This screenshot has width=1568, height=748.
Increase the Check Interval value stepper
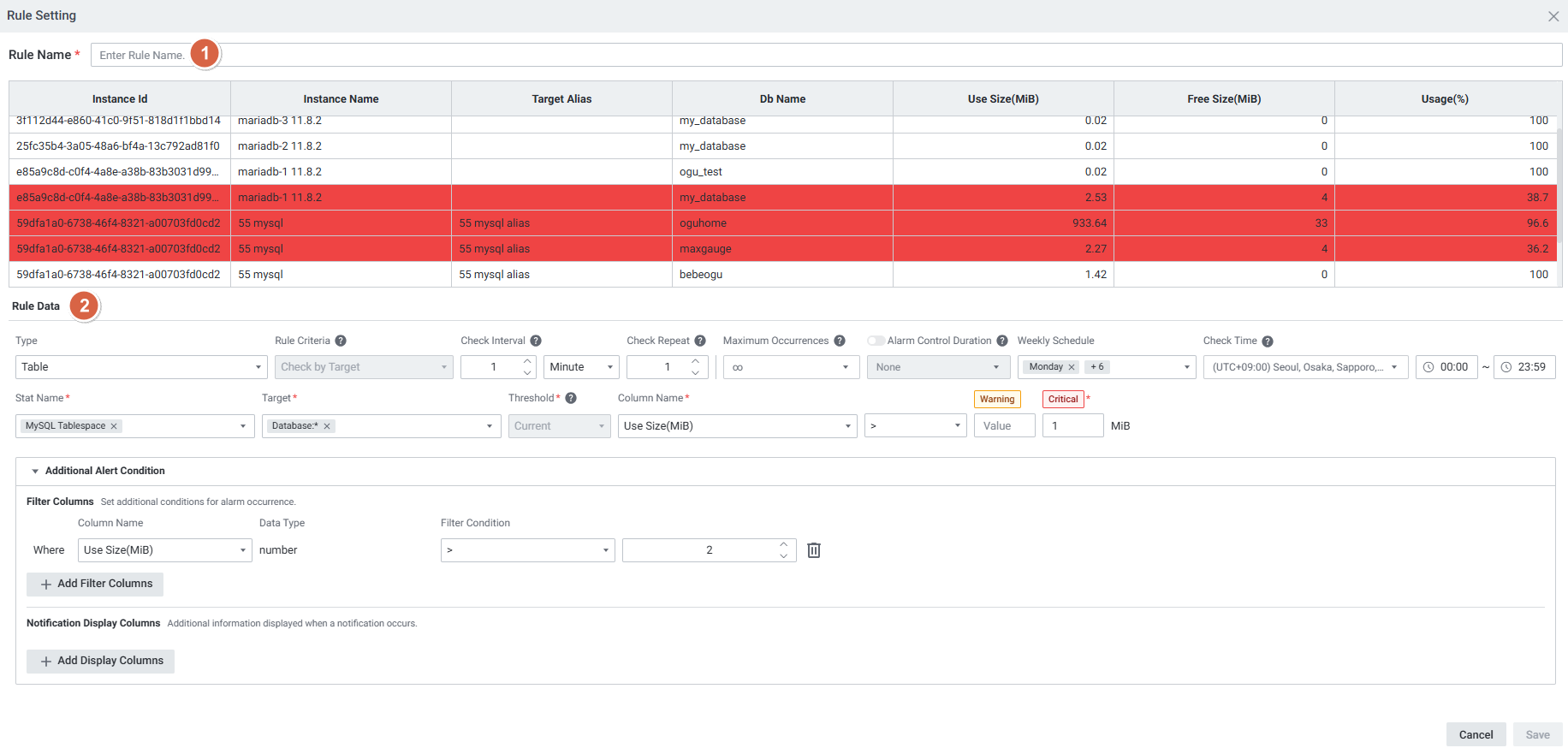tap(527, 361)
